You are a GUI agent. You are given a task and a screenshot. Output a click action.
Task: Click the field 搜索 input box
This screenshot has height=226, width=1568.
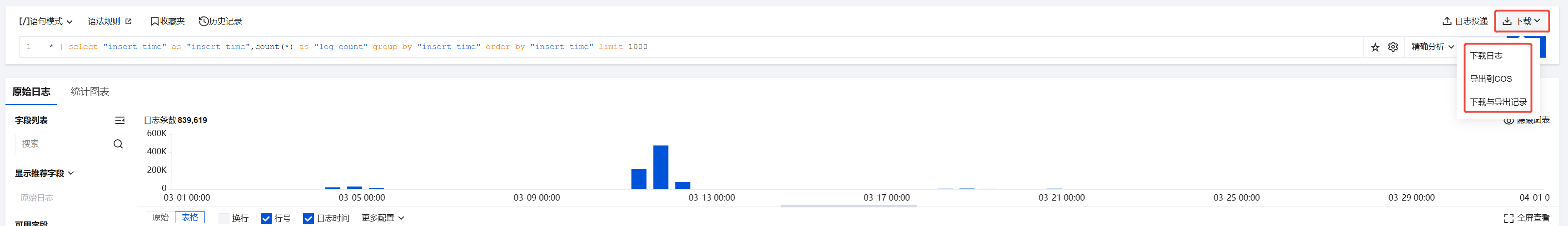[x=63, y=144]
